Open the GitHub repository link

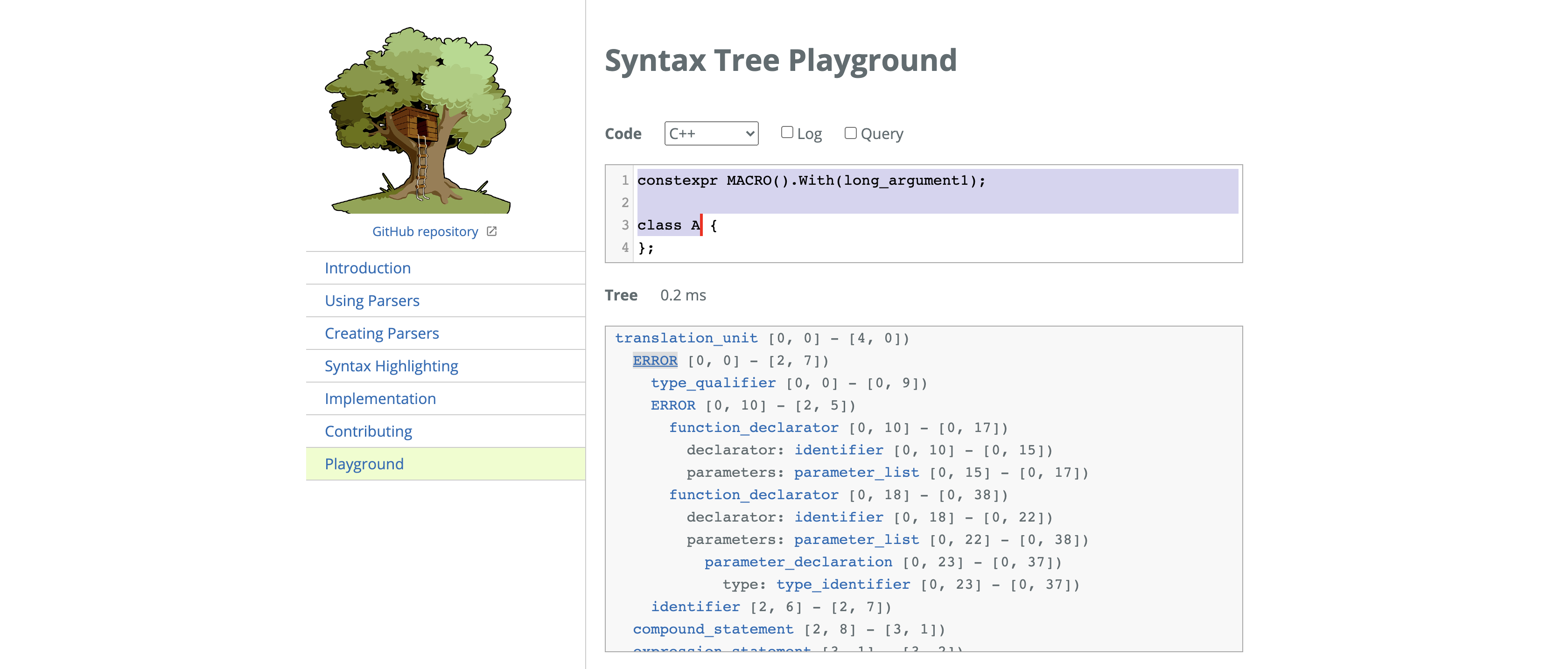[425, 231]
